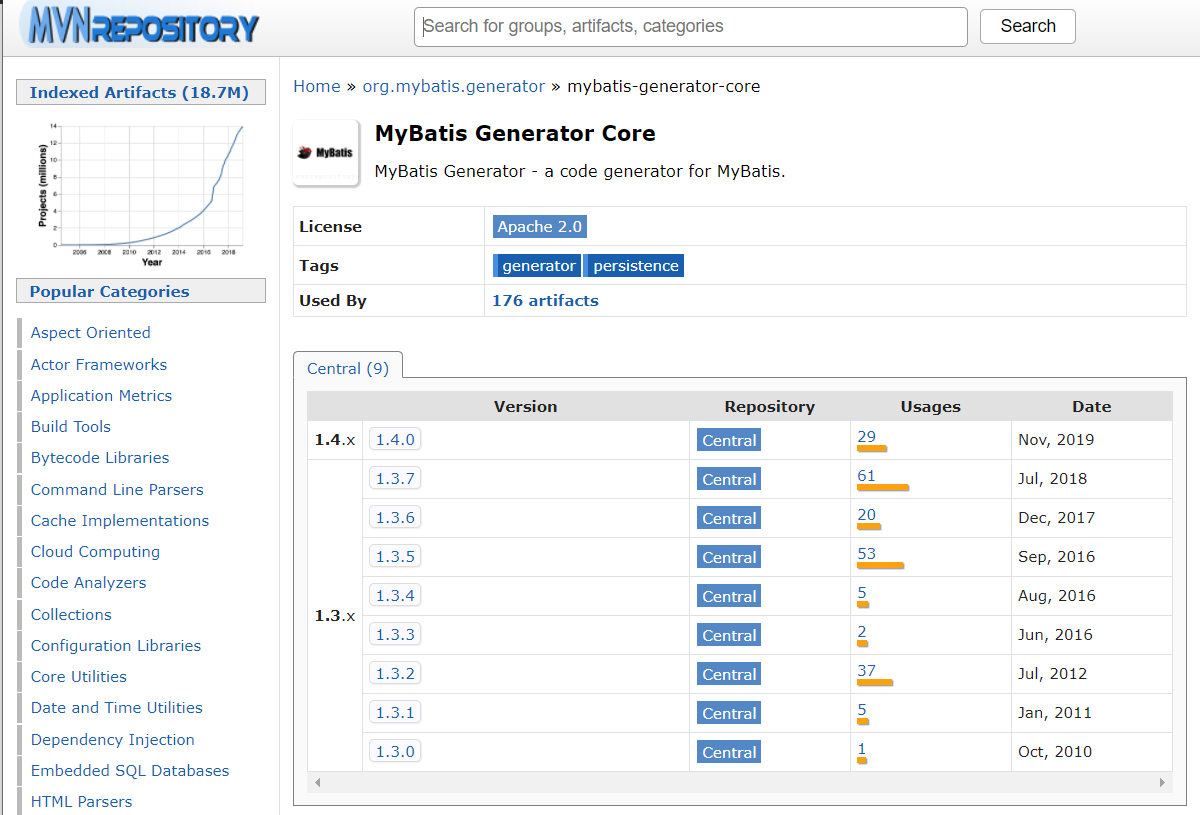This screenshot has width=1200, height=815.
Task: Open the Cloud Computing category
Action: pos(95,552)
